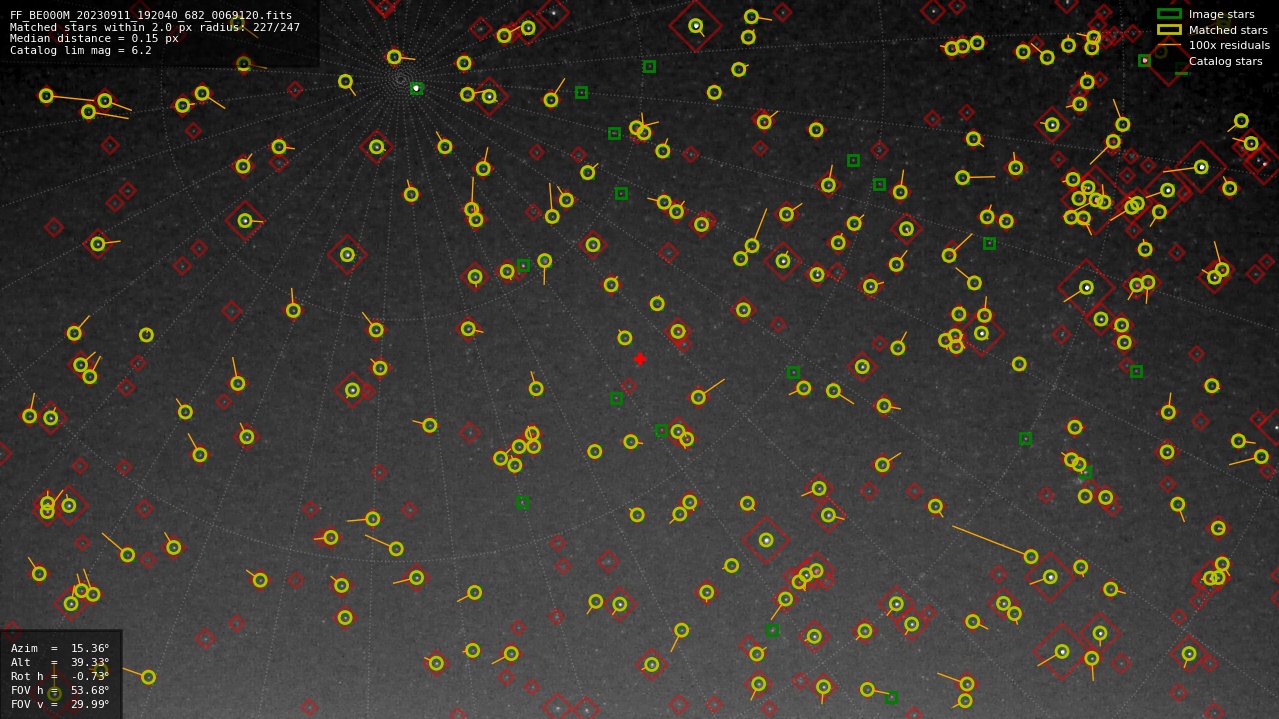
Task: Click the 'Azim = 15.36°' readout
Action: pyautogui.click(x=60, y=649)
